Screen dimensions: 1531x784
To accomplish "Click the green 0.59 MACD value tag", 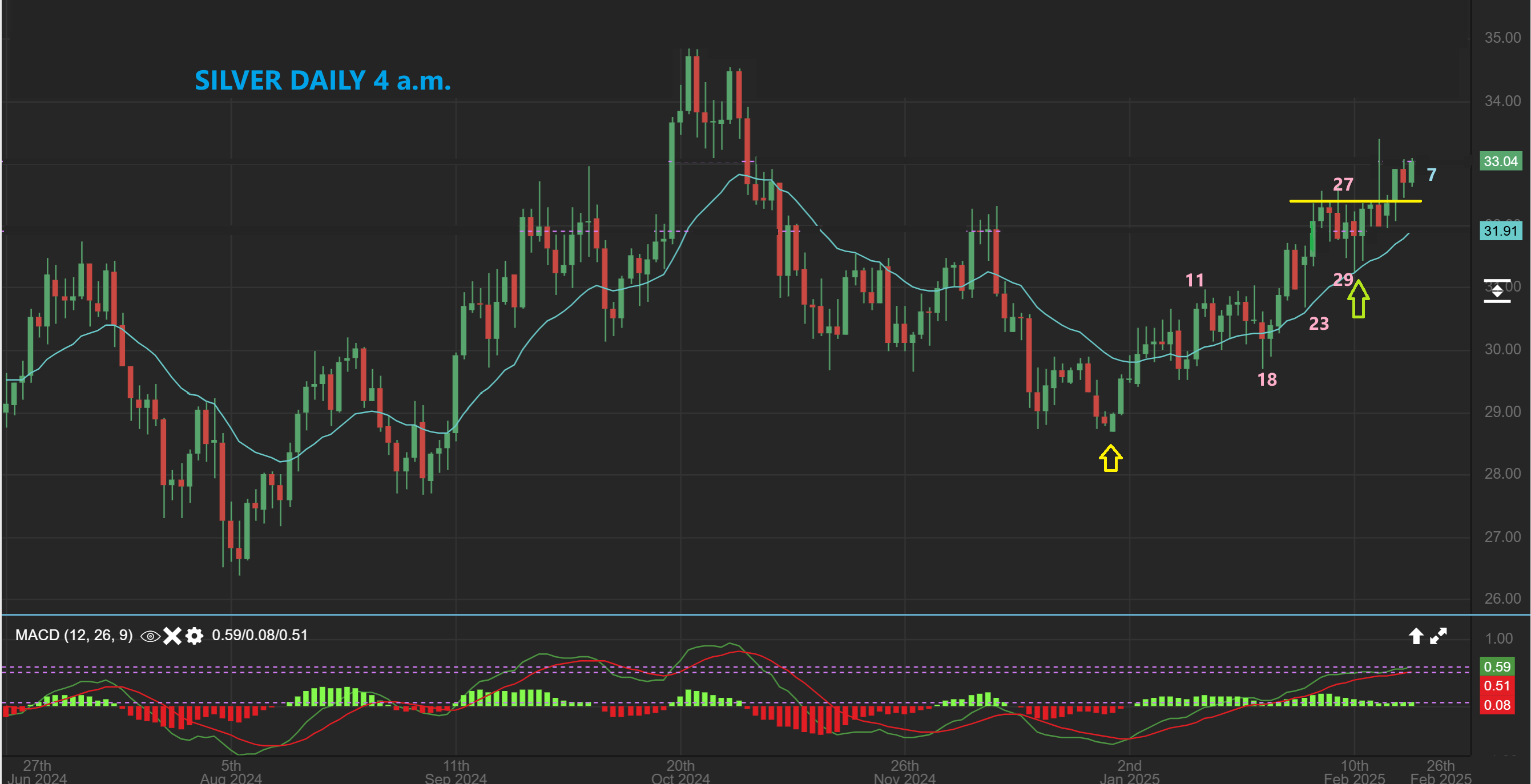I will click(x=1497, y=666).
